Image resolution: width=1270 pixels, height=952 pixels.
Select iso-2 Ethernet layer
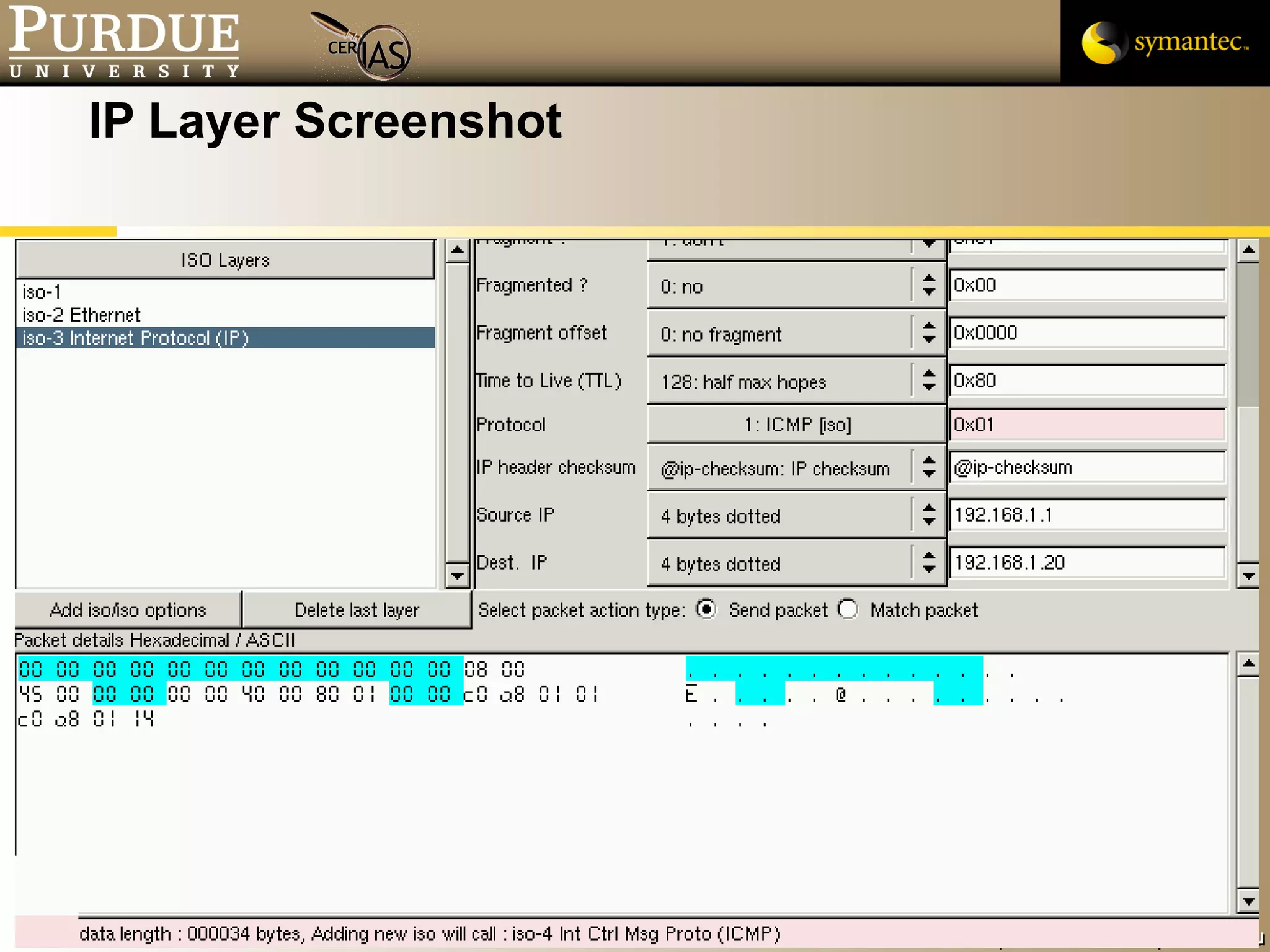pyautogui.click(x=225, y=315)
